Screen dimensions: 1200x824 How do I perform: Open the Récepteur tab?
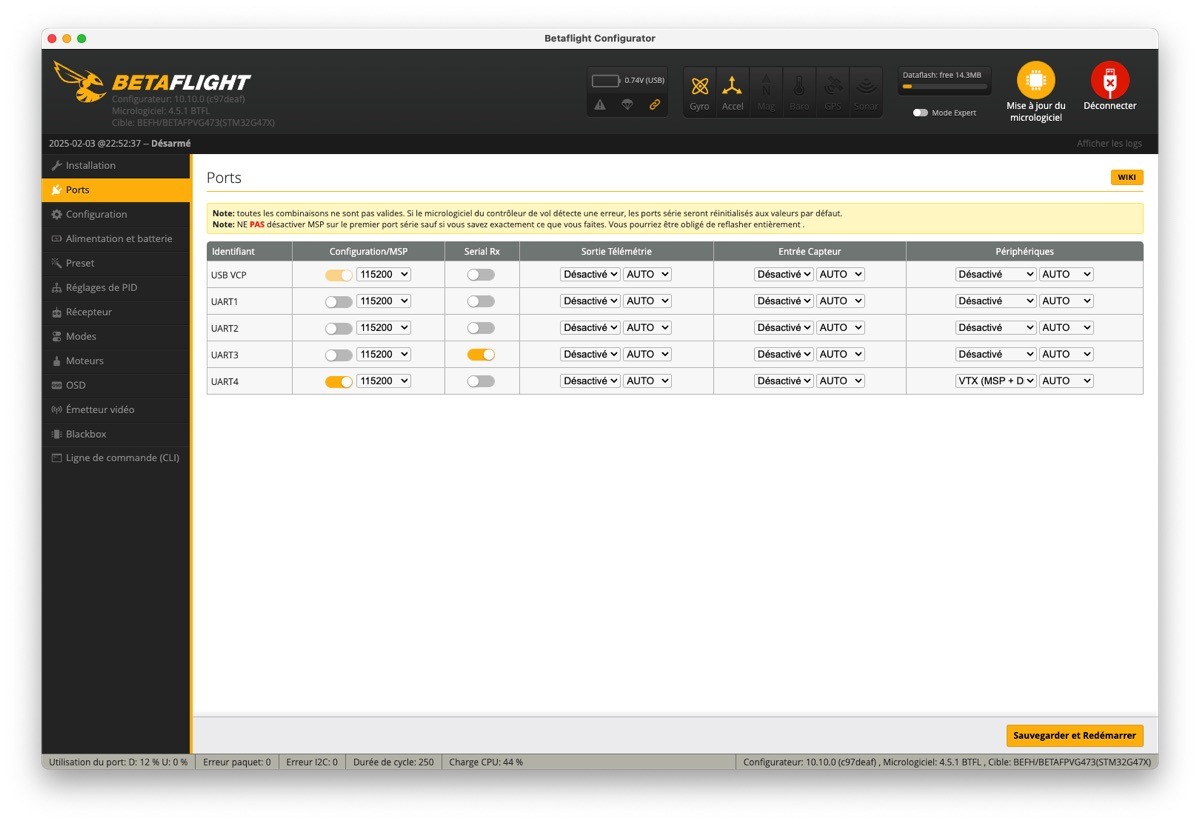pos(116,312)
